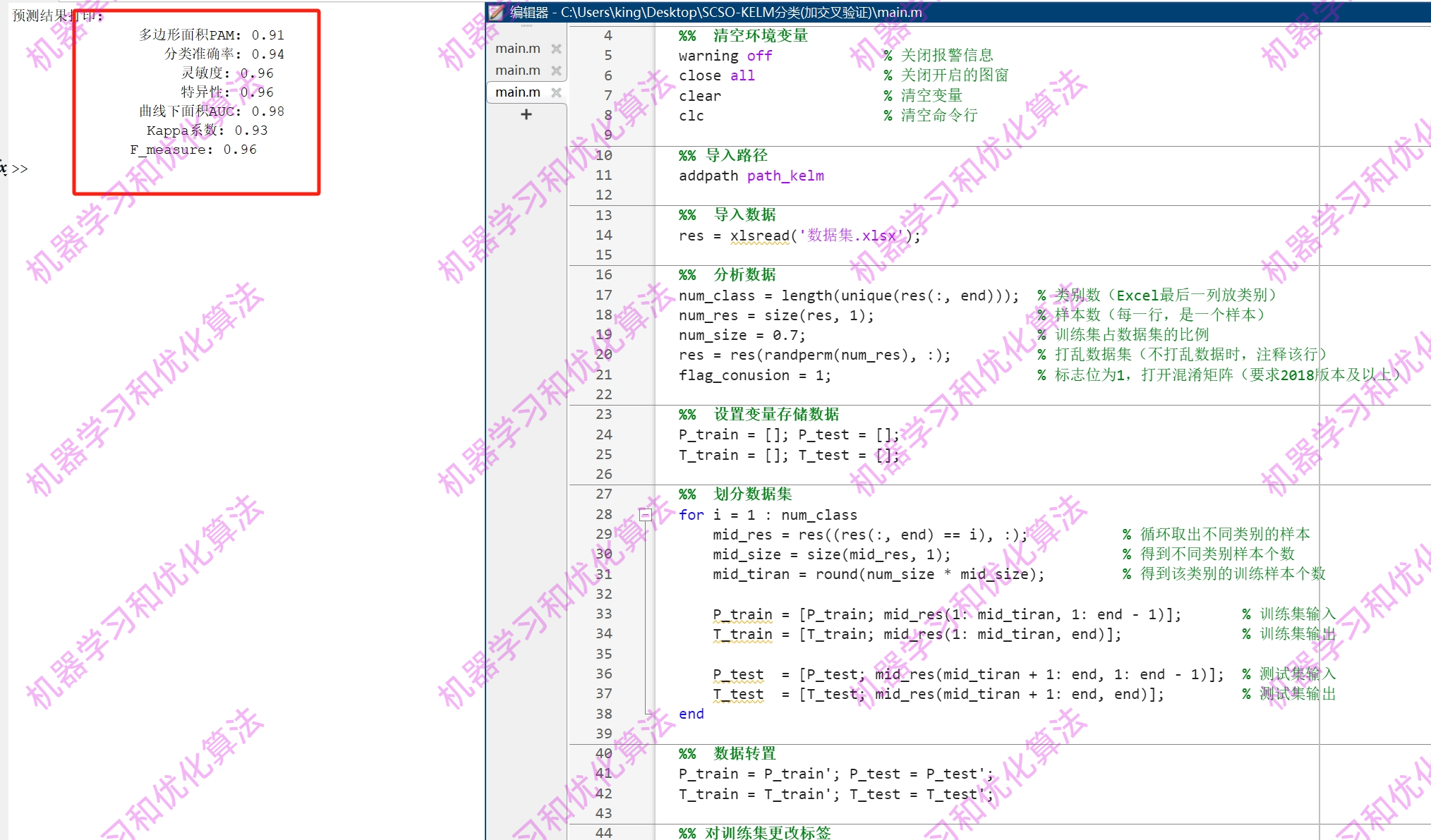Click the plus icon to add document
1431x840 pixels.
[x=526, y=114]
